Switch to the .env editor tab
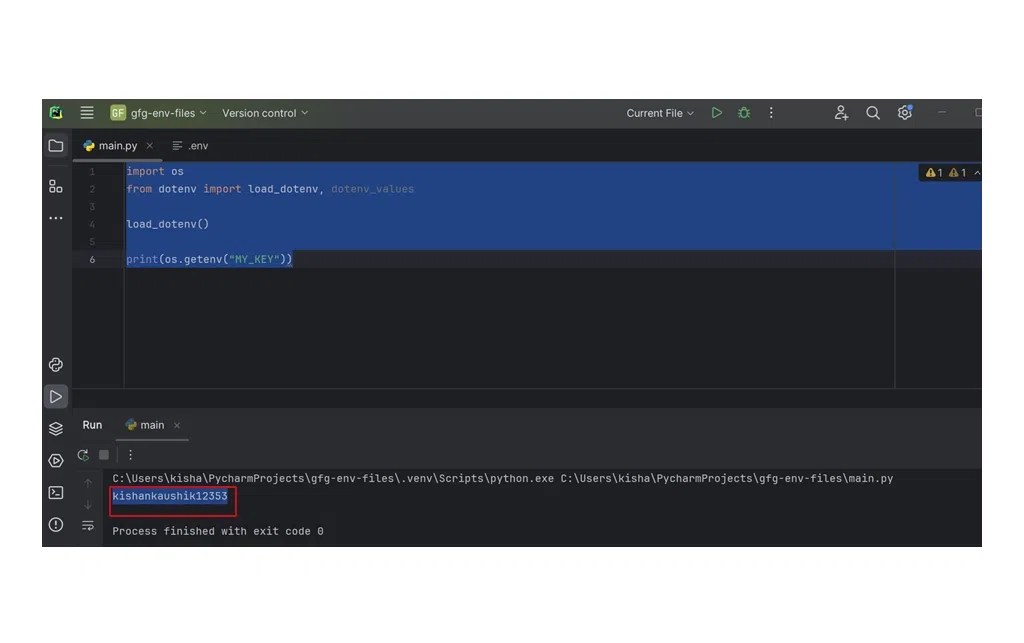Image resolution: width=1024 pixels, height=643 pixels. (x=196, y=145)
